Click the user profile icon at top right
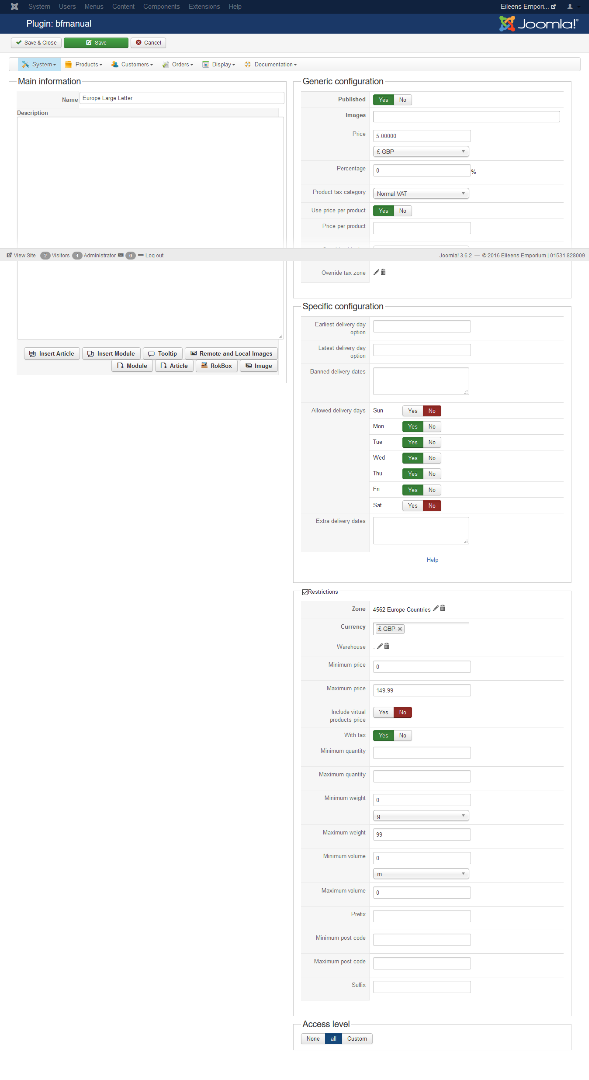The width and height of the screenshot is (589, 1080). pos(570,6)
